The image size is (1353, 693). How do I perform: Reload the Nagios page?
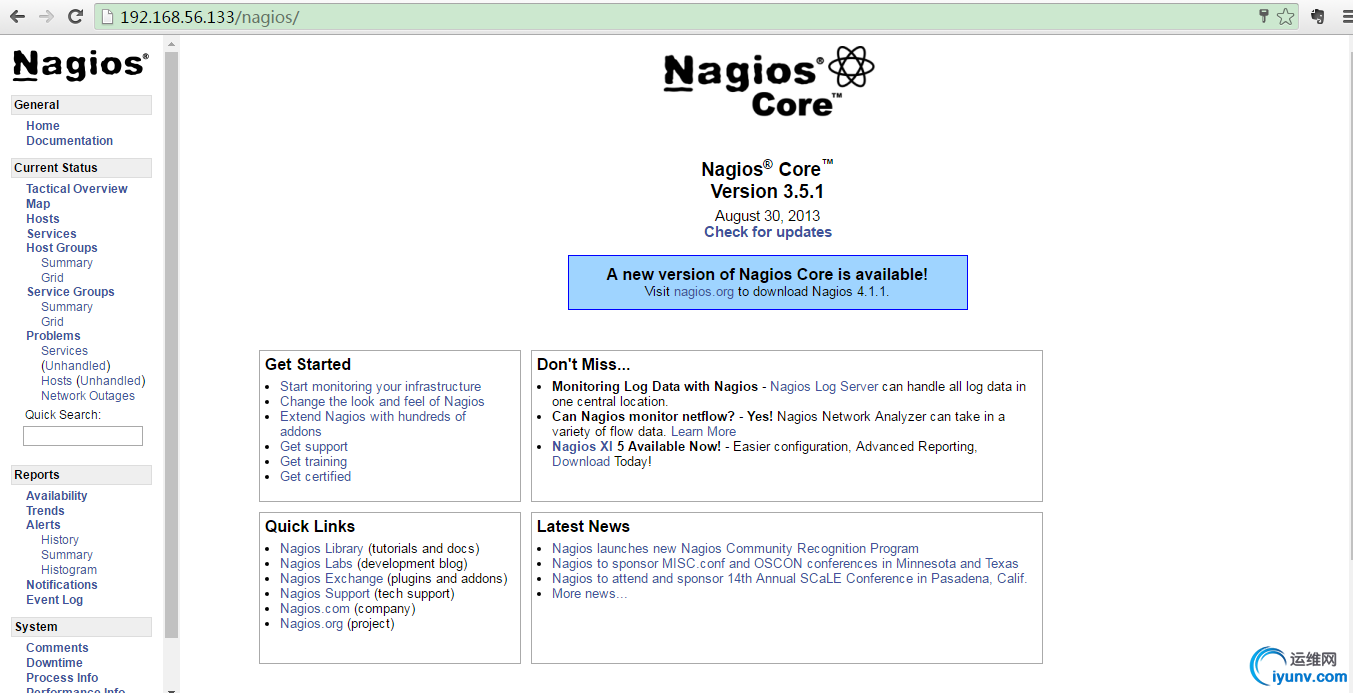(75, 17)
